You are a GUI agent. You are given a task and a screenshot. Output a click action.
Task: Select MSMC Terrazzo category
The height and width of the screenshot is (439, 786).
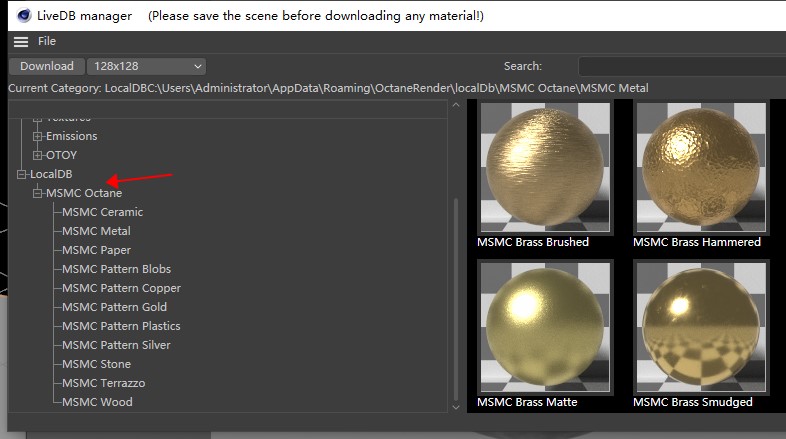coord(104,383)
